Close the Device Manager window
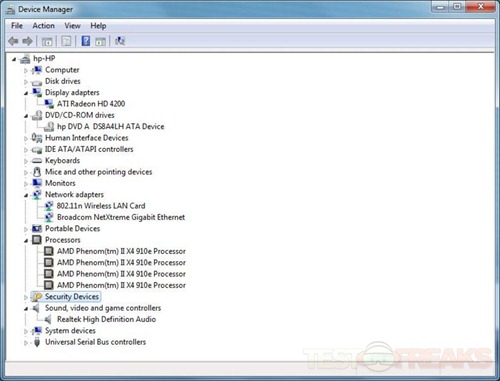500x381 pixels. (480, 7)
